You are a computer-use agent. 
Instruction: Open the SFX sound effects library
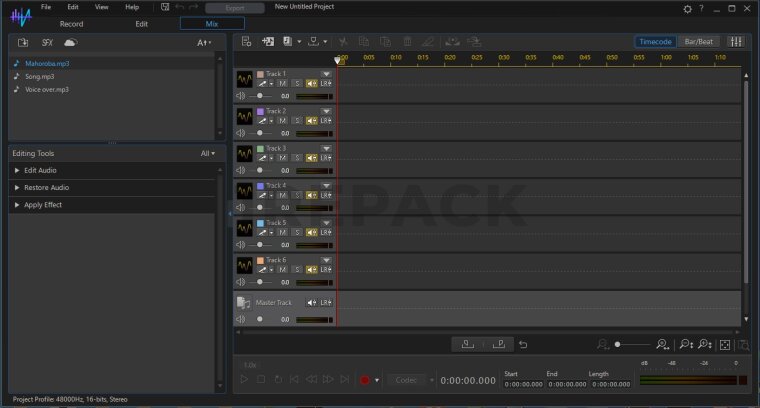[x=47, y=43]
